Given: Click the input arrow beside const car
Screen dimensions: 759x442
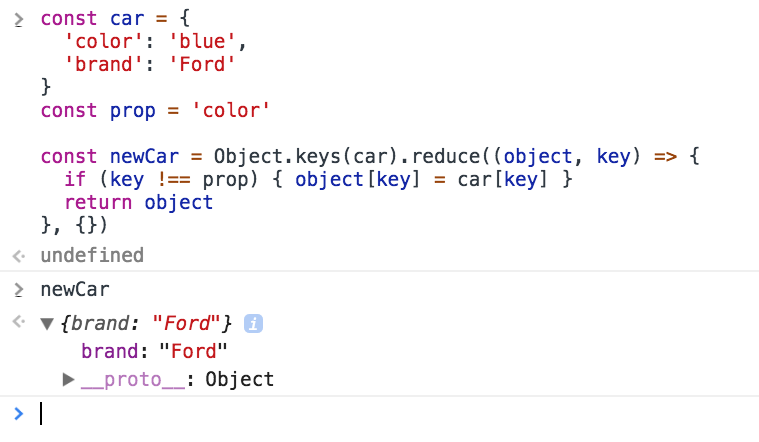Looking at the screenshot, I should coord(18,20).
